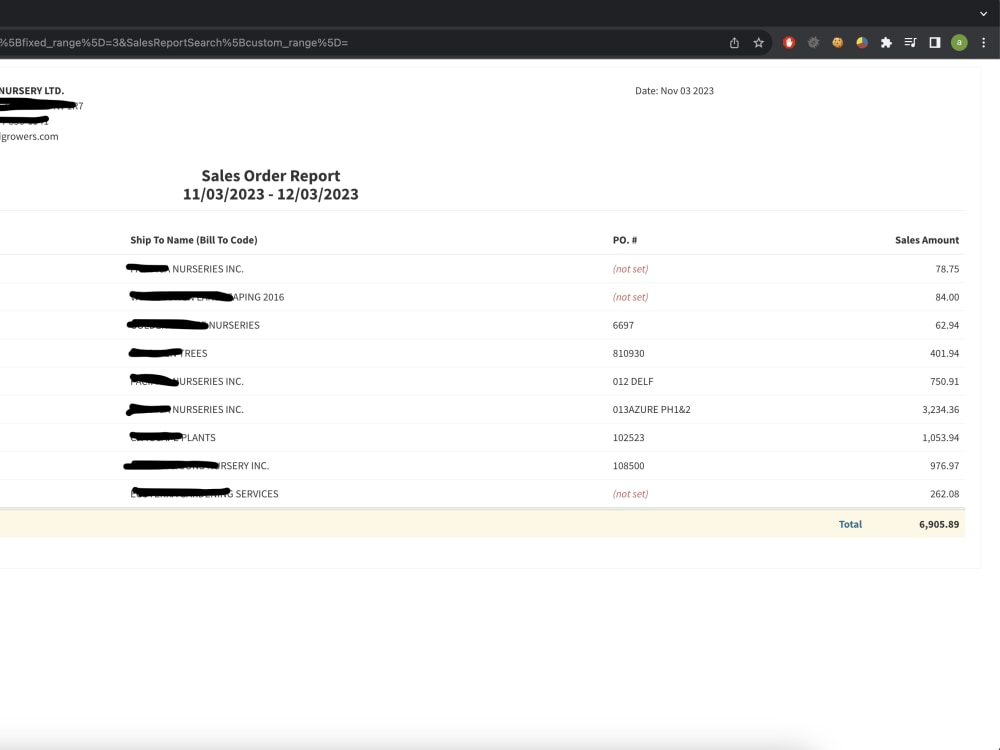The width and height of the screenshot is (1000, 750).
Task: Expand the tab search chevron
Action: pos(983,13)
